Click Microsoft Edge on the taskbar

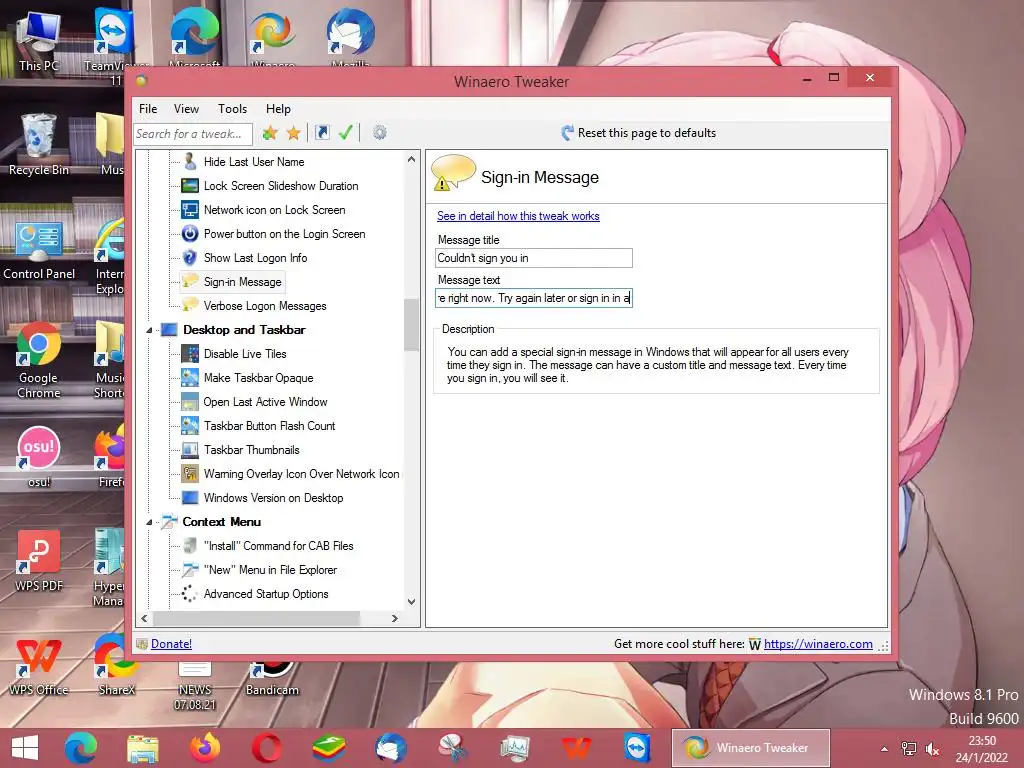tap(81, 748)
